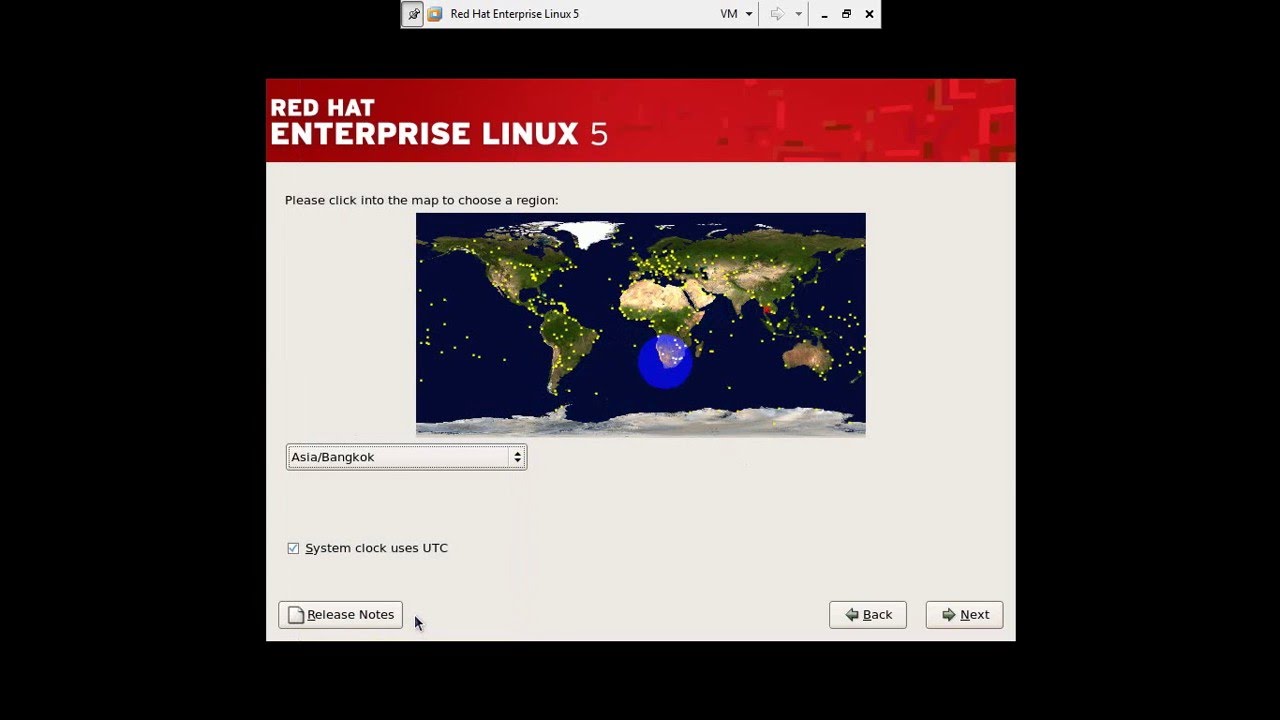Open the VM dropdown menu
Viewport: 1280px width, 720px height.
(x=736, y=14)
